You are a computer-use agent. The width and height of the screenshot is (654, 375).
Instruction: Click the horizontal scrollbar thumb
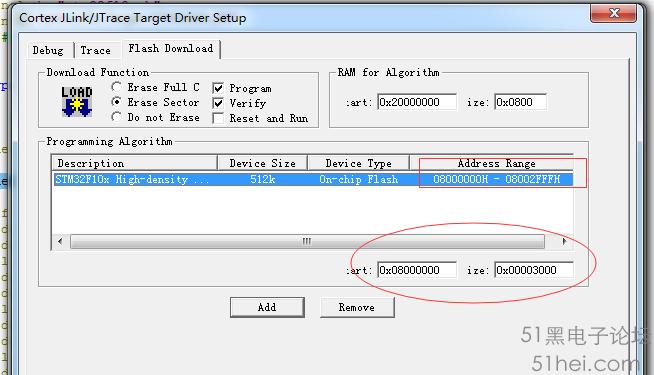coord(307,241)
